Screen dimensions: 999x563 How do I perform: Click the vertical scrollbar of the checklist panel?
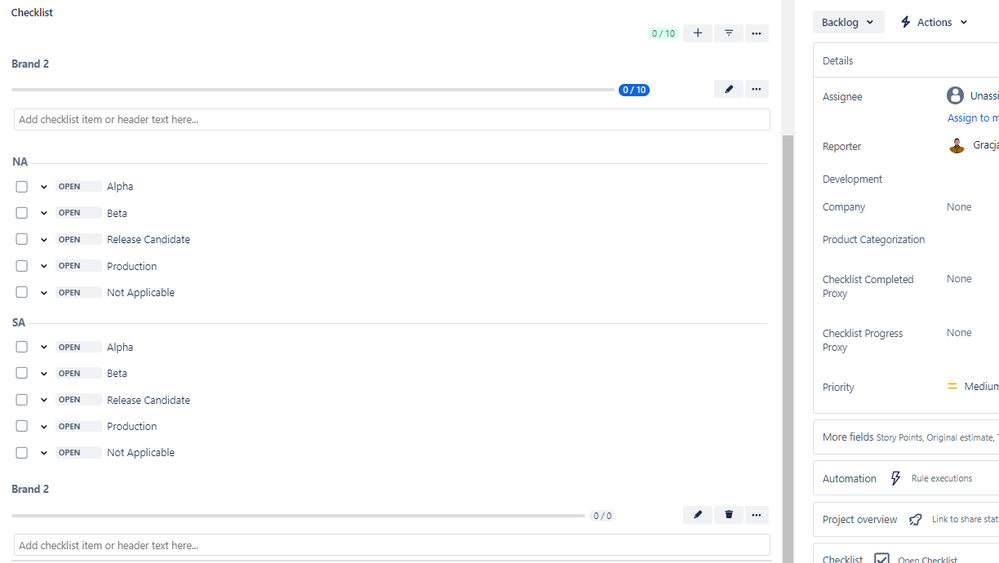pyautogui.click(x=788, y=348)
